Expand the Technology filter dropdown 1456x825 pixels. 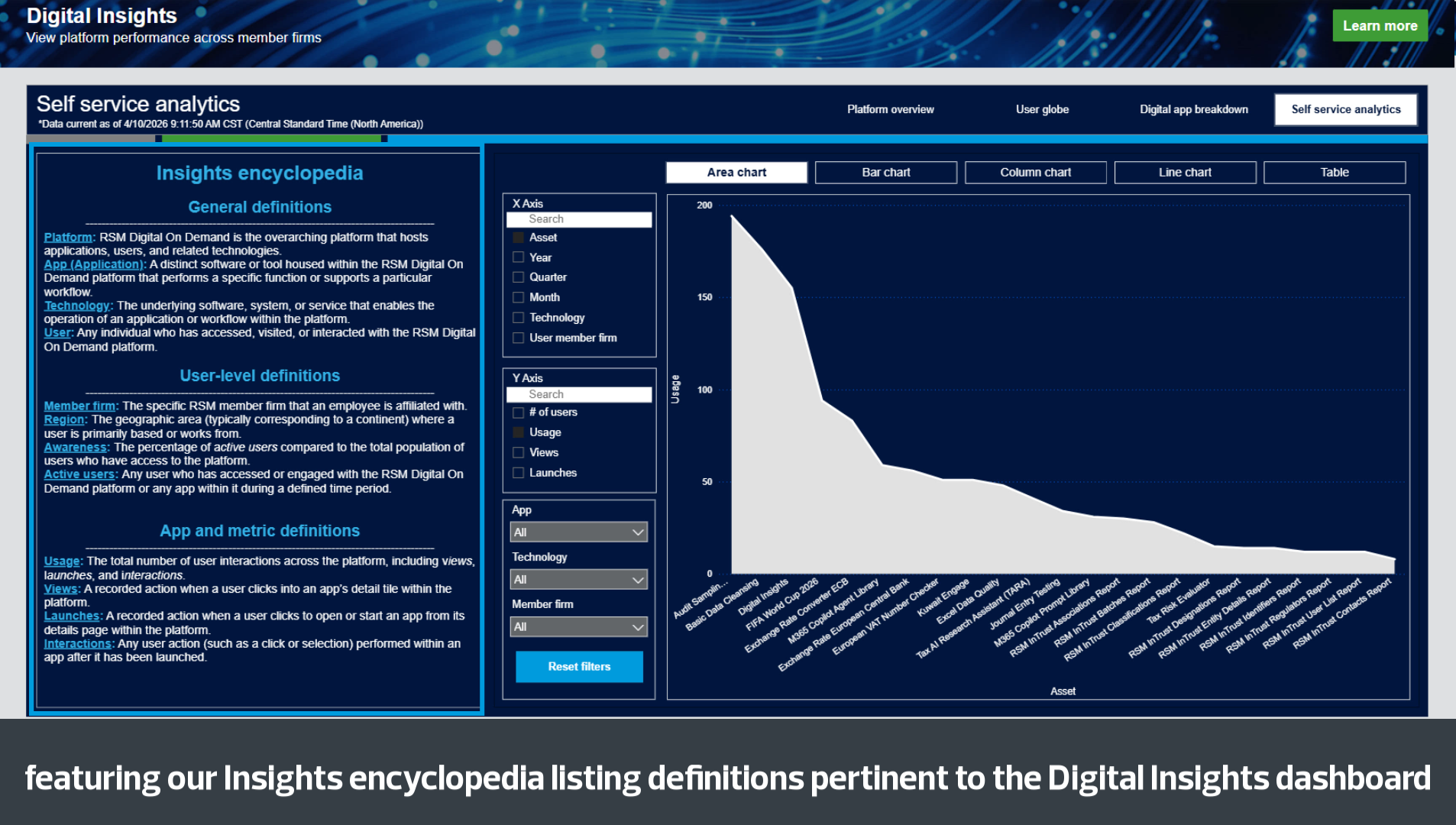(x=578, y=580)
